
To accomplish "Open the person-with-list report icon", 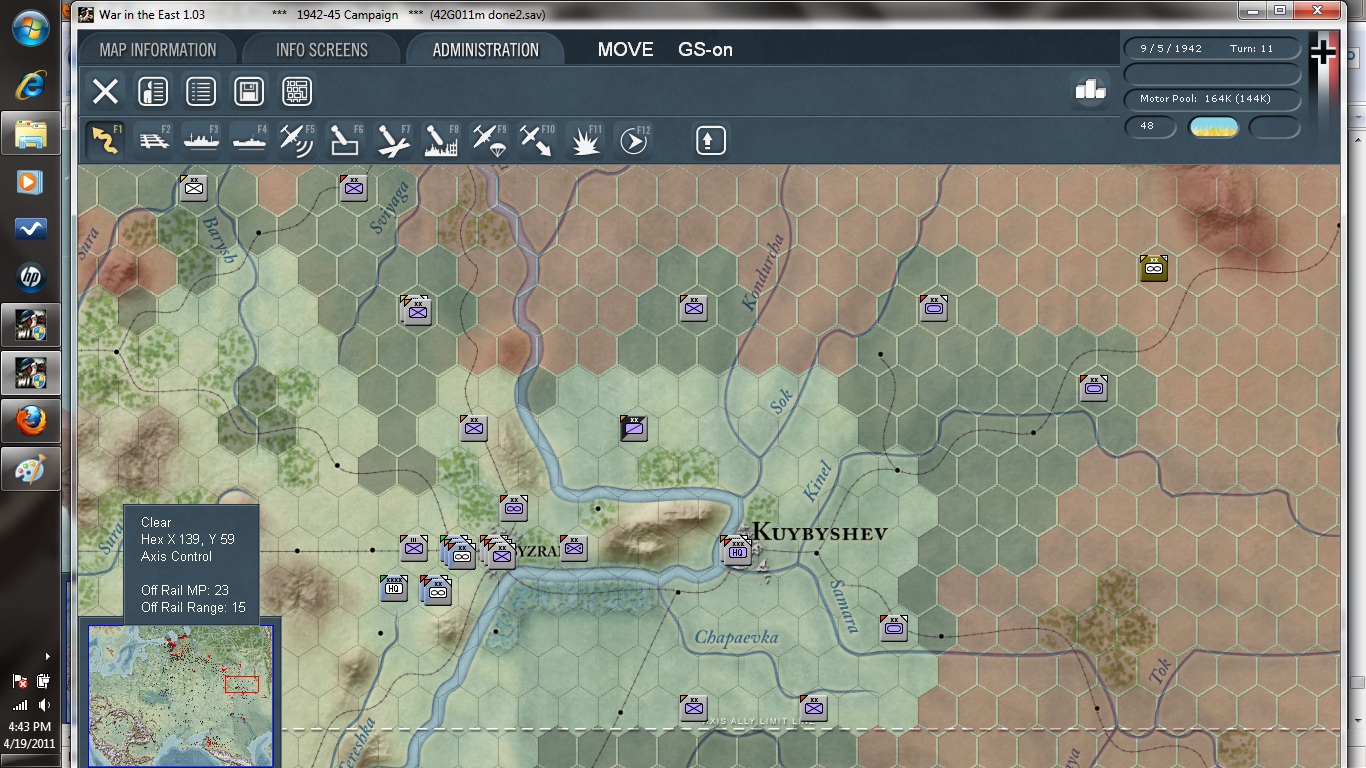I will point(152,92).
